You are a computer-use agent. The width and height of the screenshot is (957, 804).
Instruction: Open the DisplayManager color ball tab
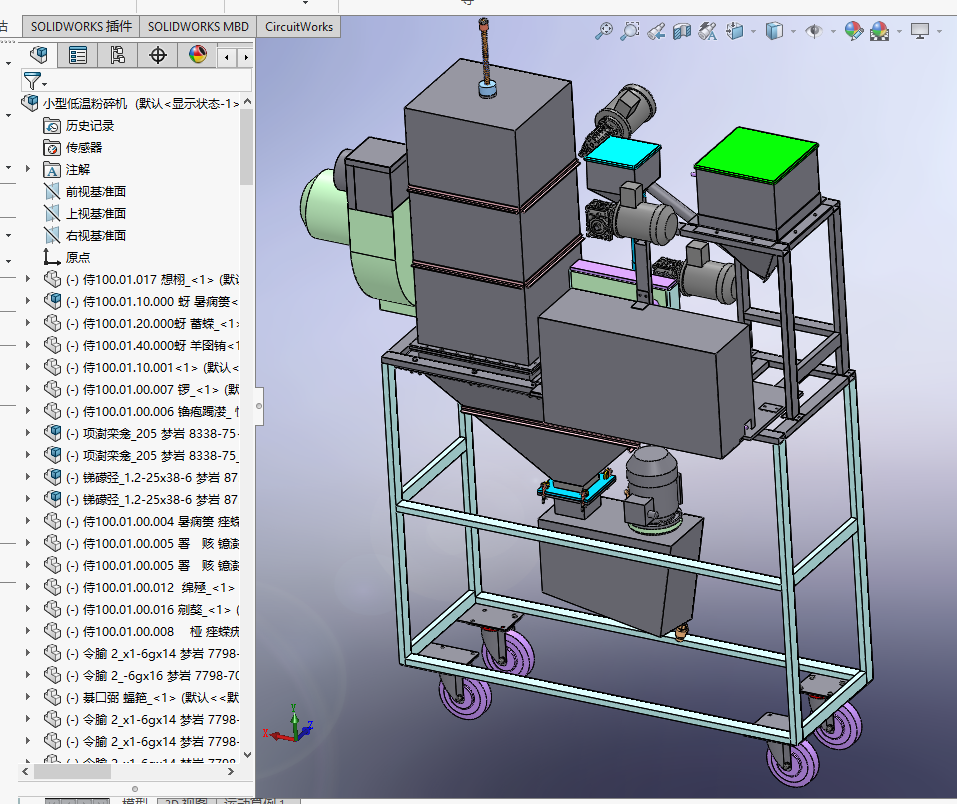(x=197, y=56)
